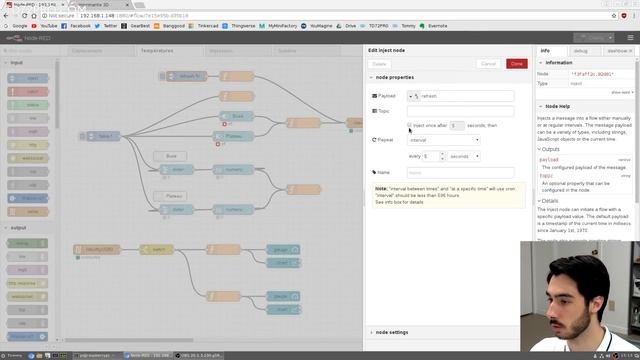Select the Plateau node with red status
Screen dimensions: 640x360
(x=233, y=136)
